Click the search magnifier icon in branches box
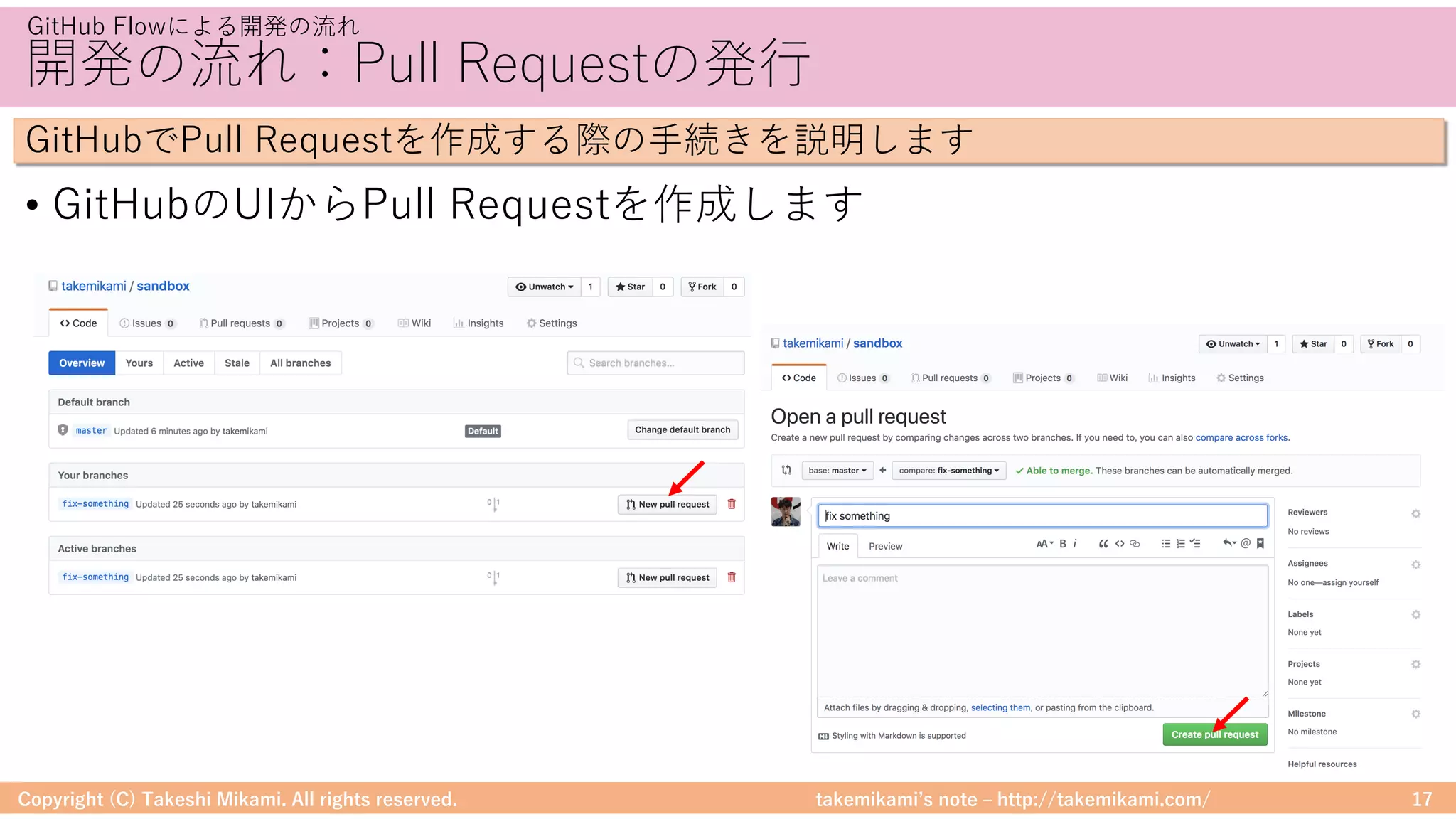 [x=579, y=363]
